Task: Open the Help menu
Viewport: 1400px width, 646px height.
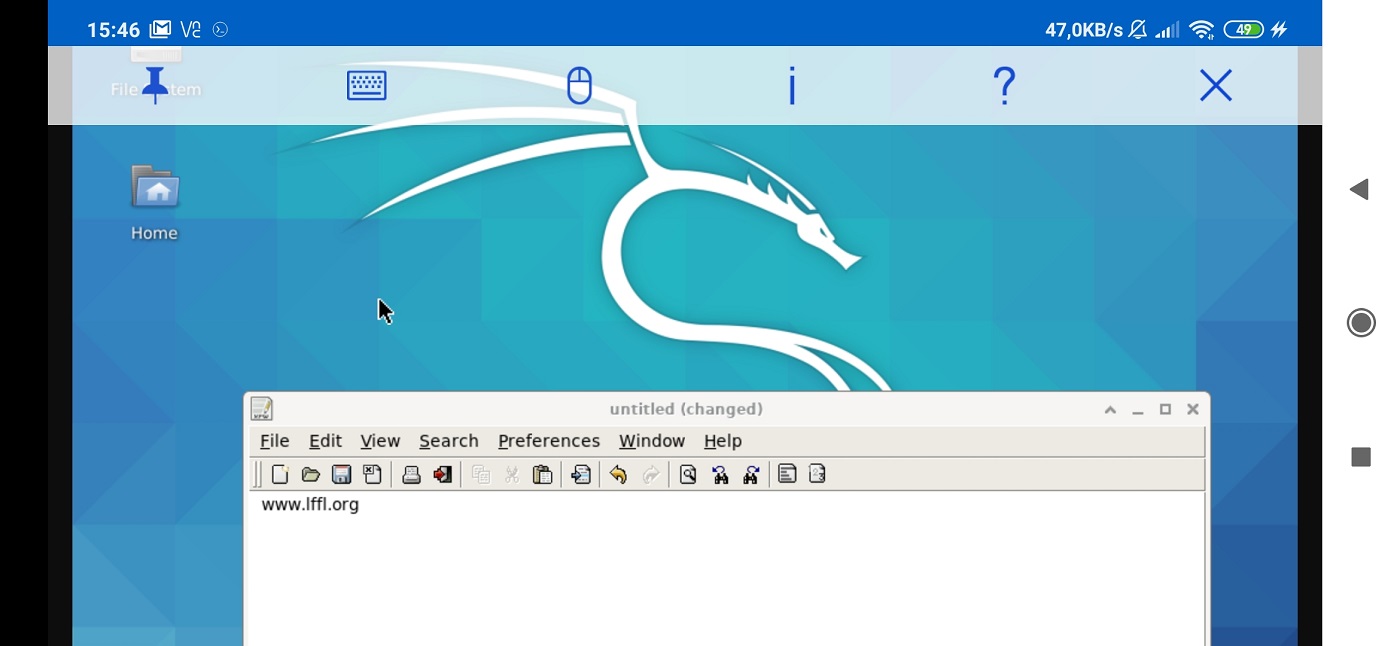Action: [722, 441]
